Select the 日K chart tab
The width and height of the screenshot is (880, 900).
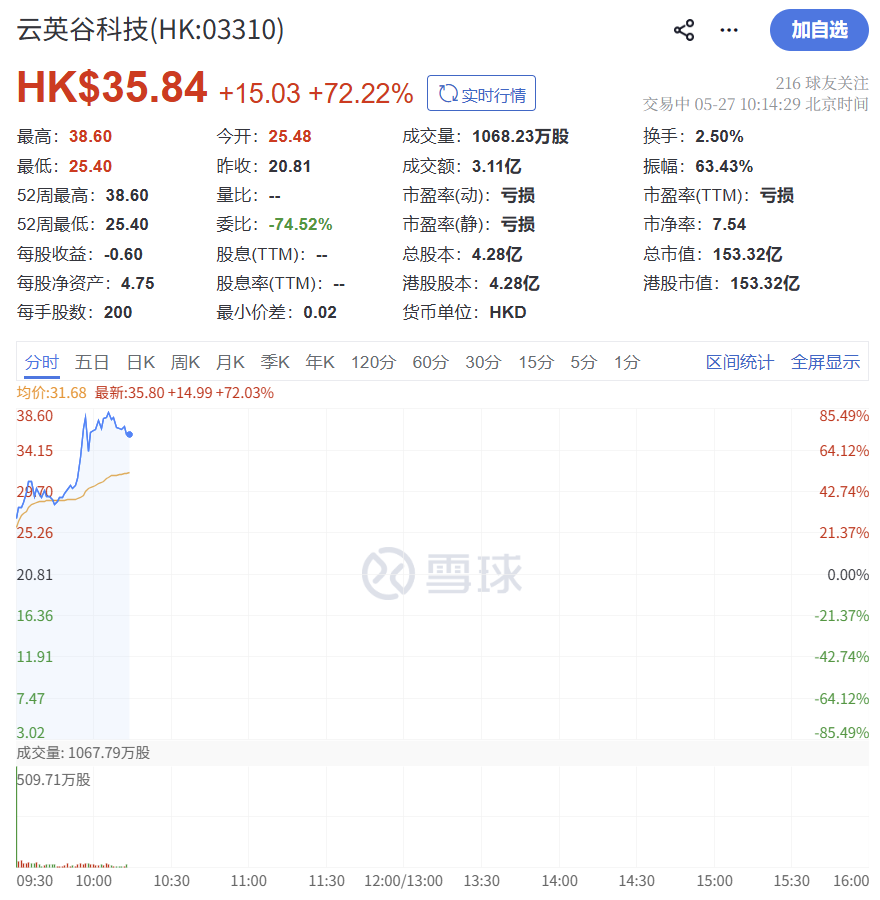[141, 362]
